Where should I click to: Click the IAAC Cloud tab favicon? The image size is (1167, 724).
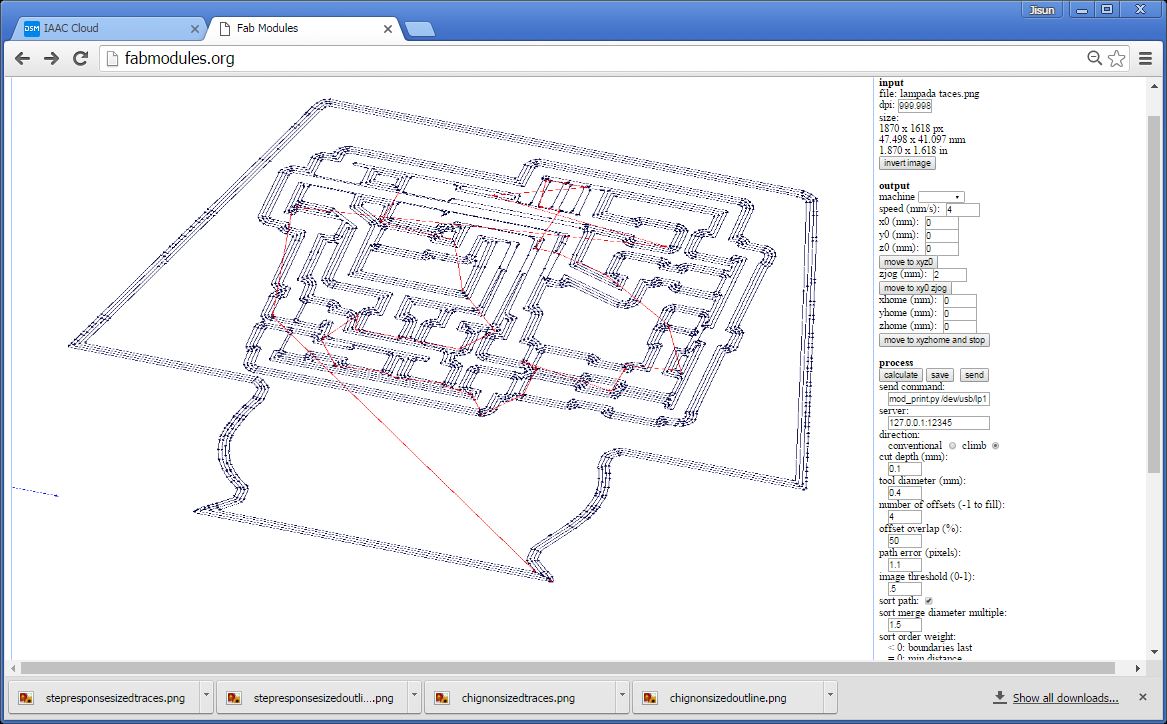tap(31, 28)
